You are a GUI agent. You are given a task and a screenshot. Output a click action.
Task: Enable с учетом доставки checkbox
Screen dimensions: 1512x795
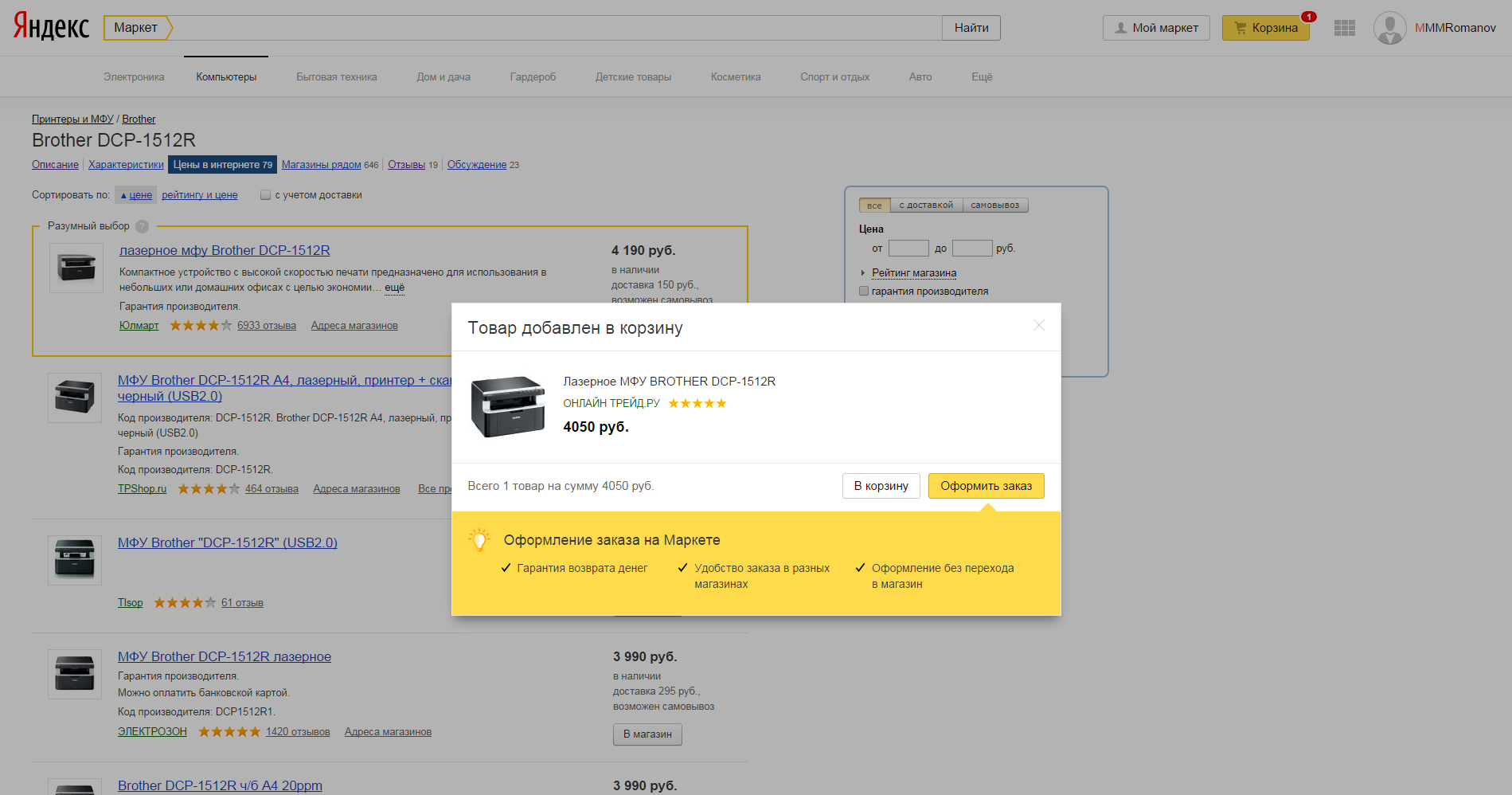click(266, 195)
